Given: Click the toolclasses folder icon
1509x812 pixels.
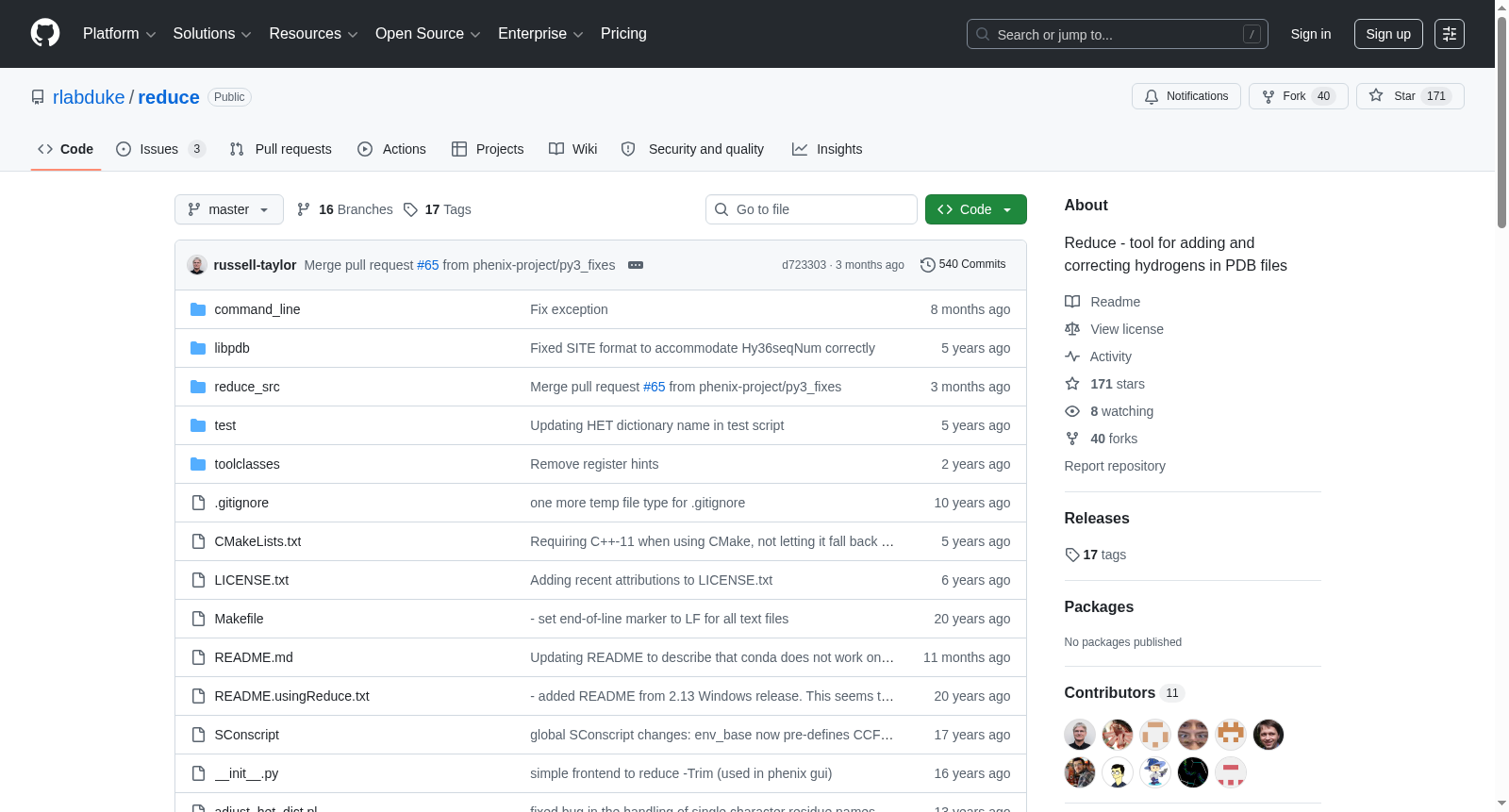Looking at the screenshot, I should coord(198,464).
